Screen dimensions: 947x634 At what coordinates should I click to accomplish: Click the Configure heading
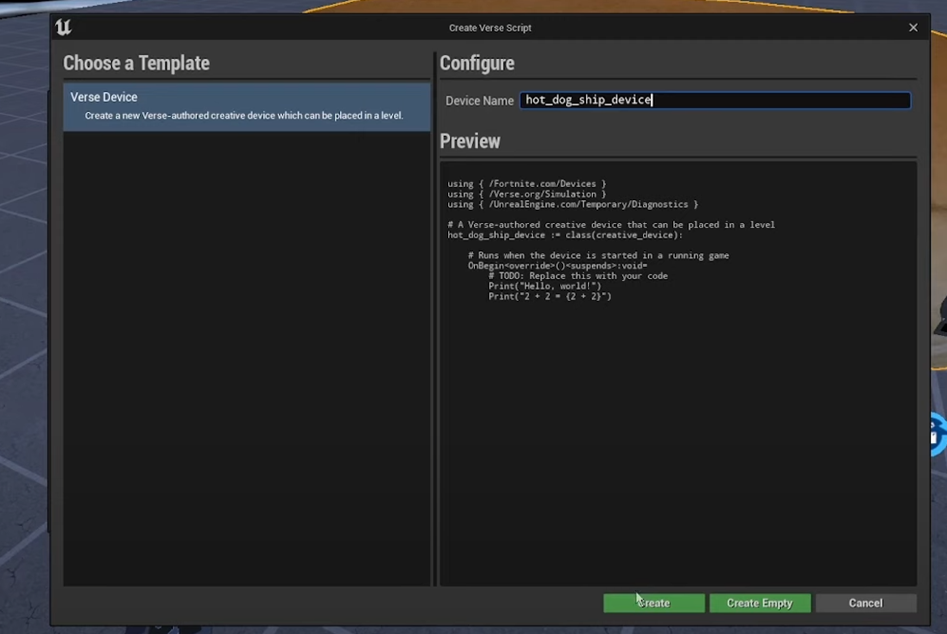pyautogui.click(x=477, y=63)
